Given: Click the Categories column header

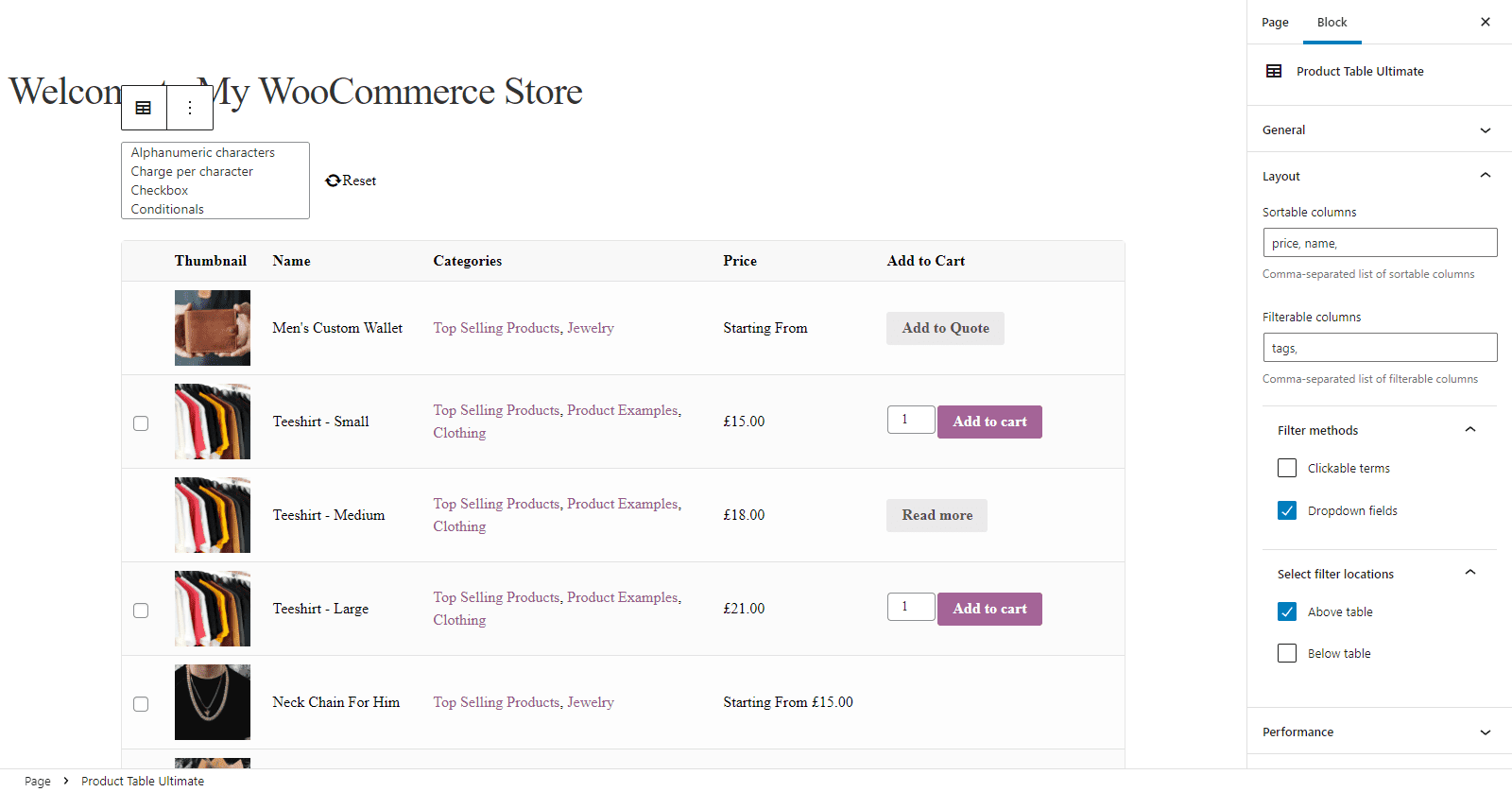Looking at the screenshot, I should pyautogui.click(x=468, y=261).
